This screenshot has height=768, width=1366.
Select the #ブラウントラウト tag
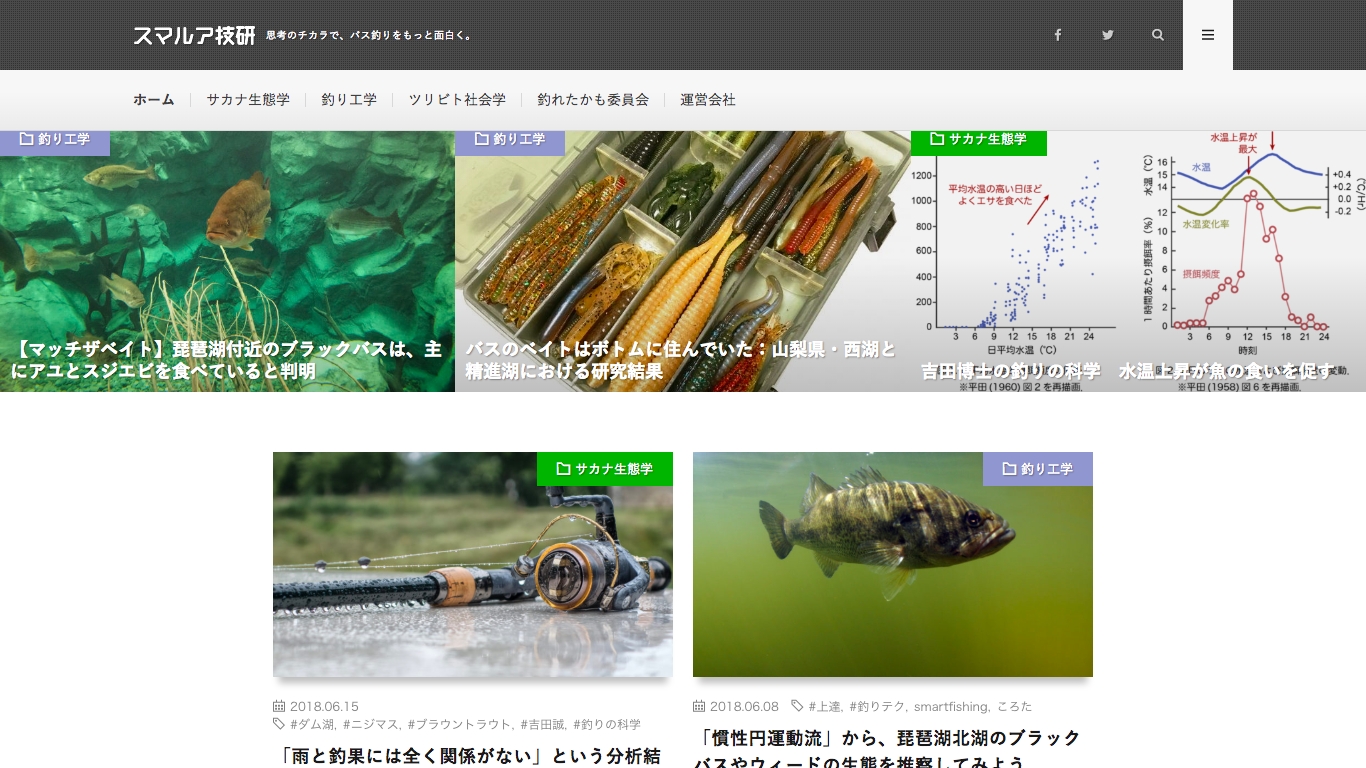point(460,724)
